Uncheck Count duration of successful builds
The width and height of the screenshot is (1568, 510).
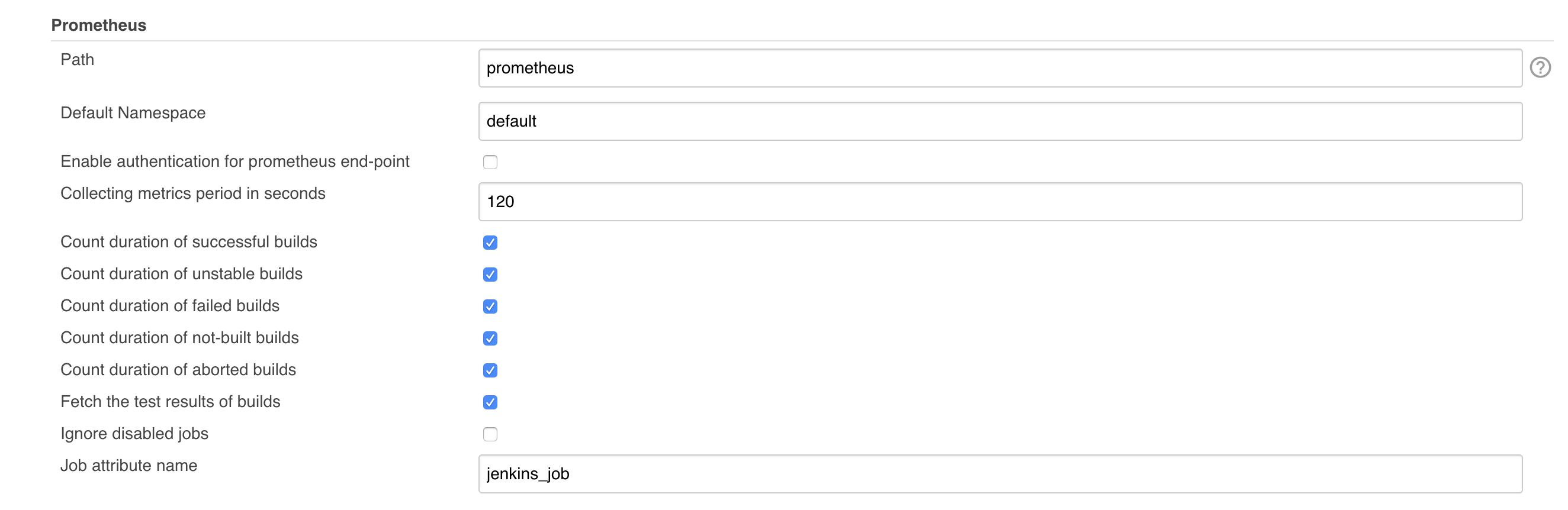[490, 243]
